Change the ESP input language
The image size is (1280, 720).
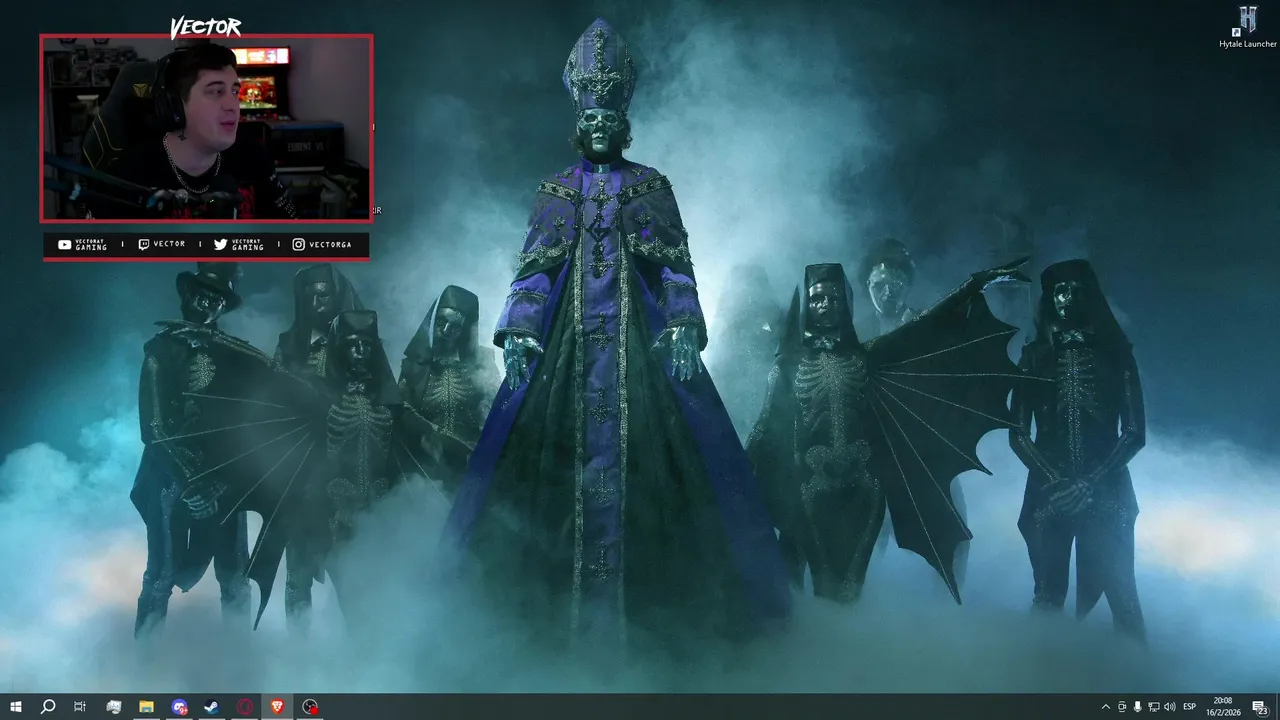[1190, 707]
